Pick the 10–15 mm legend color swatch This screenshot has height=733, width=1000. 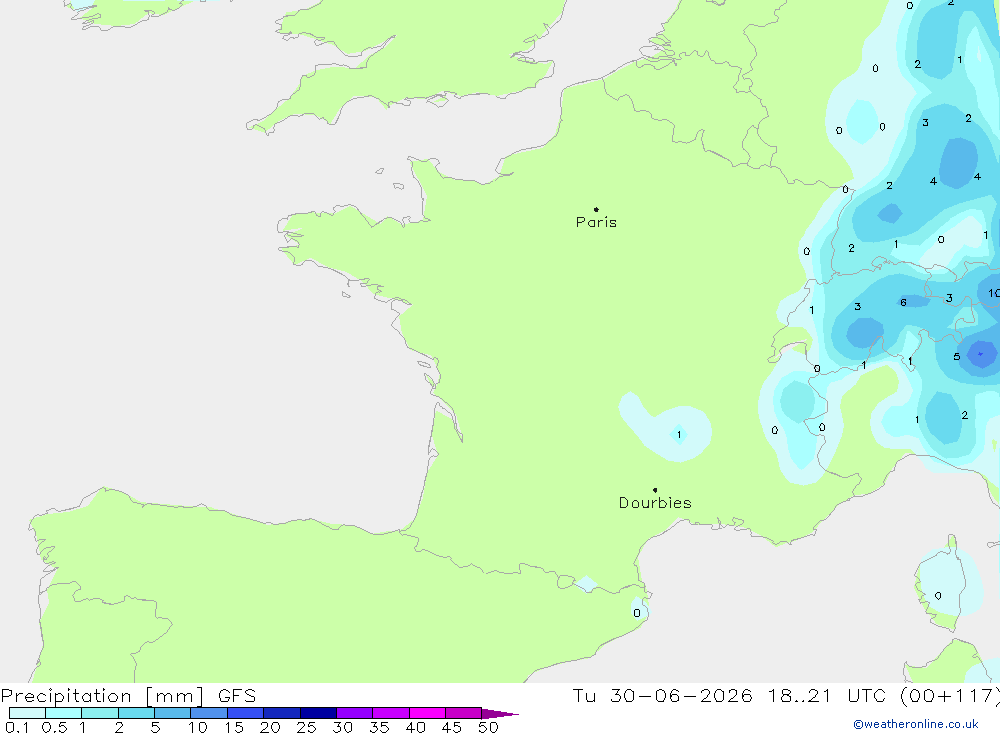coord(209,713)
